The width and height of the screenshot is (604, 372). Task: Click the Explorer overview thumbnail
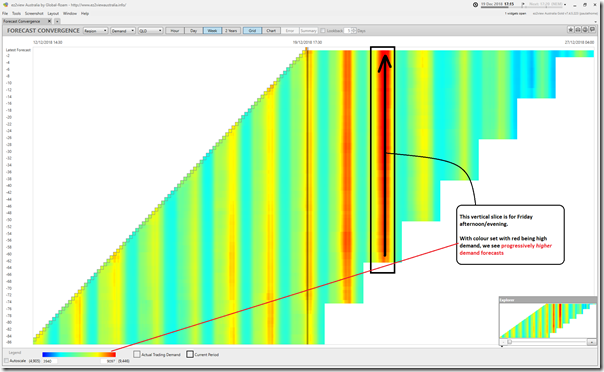[x=548, y=321]
